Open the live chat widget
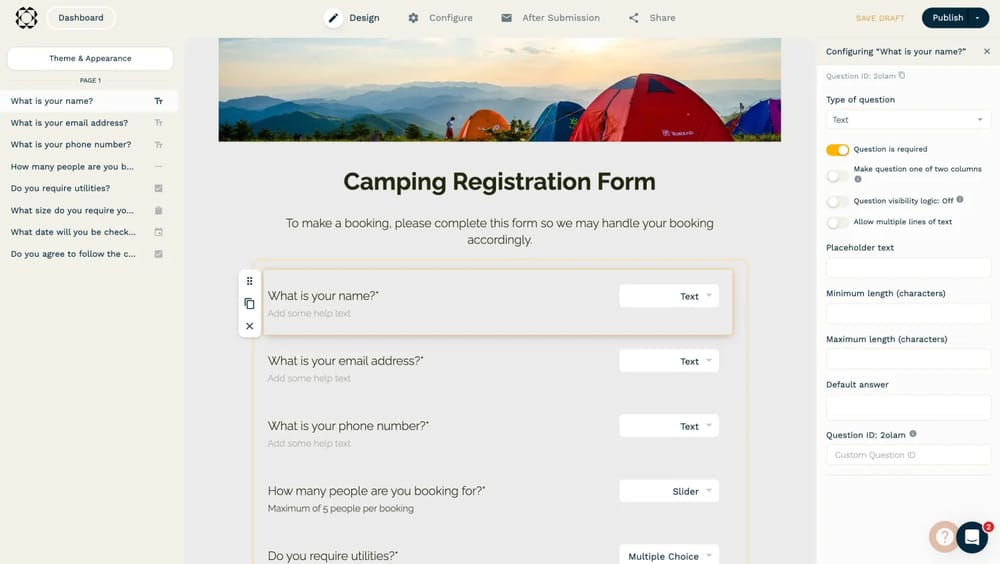Screen dimensions: 1000x564 point(972,537)
